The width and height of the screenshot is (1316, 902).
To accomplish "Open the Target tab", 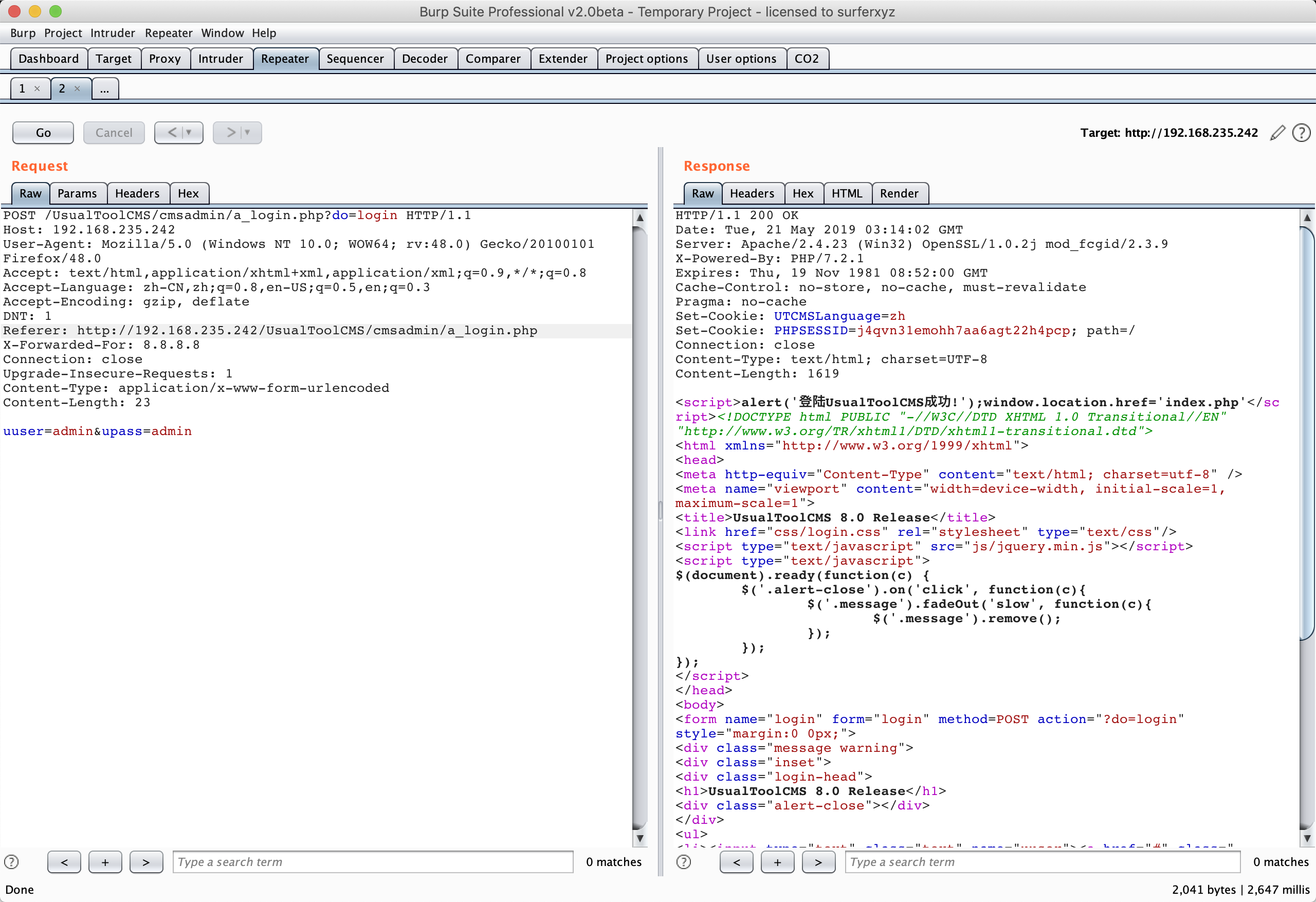I will tap(113, 58).
